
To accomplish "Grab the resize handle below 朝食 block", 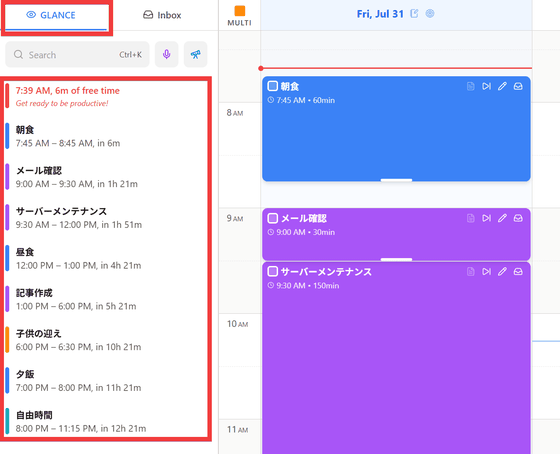I will (x=396, y=180).
